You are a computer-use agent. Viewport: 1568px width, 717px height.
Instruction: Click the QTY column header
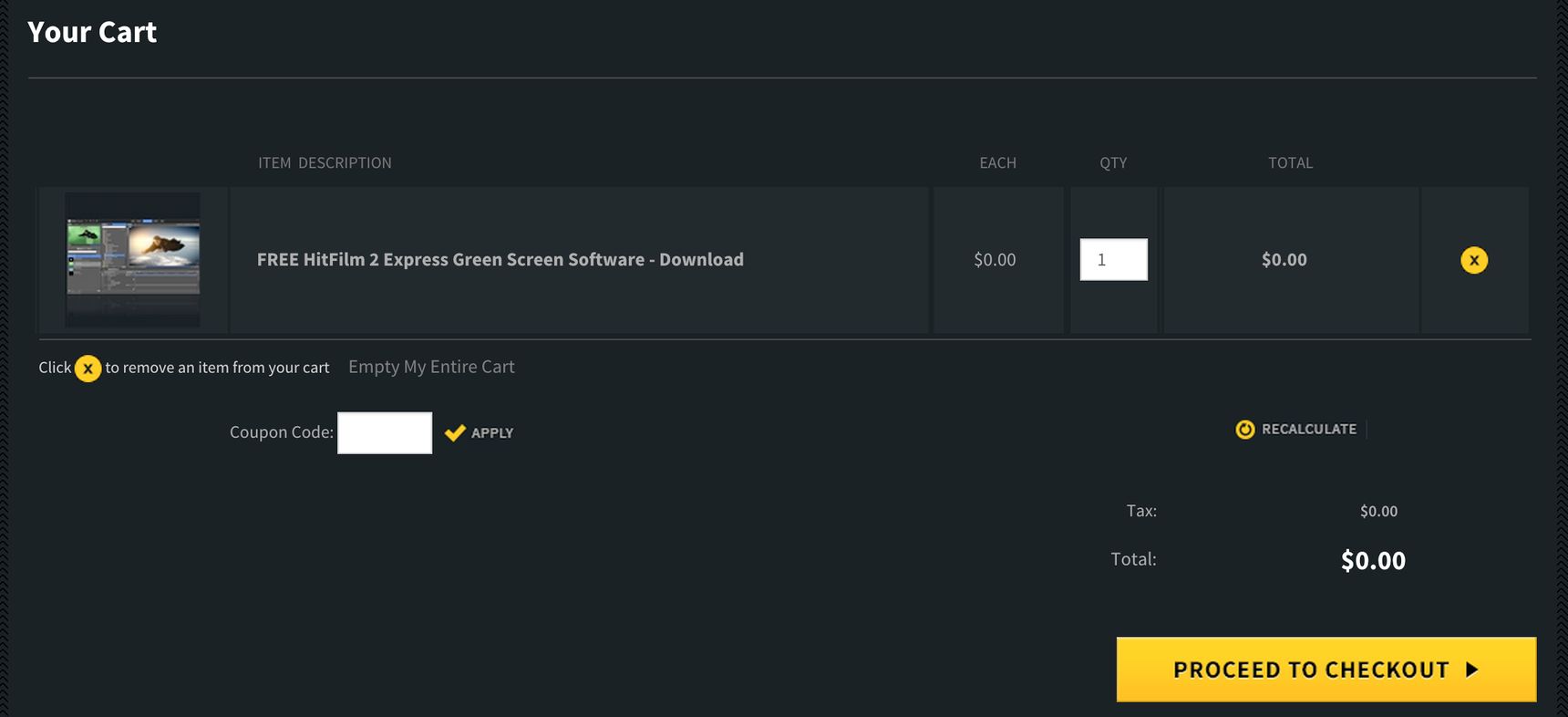(x=1113, y=162)
